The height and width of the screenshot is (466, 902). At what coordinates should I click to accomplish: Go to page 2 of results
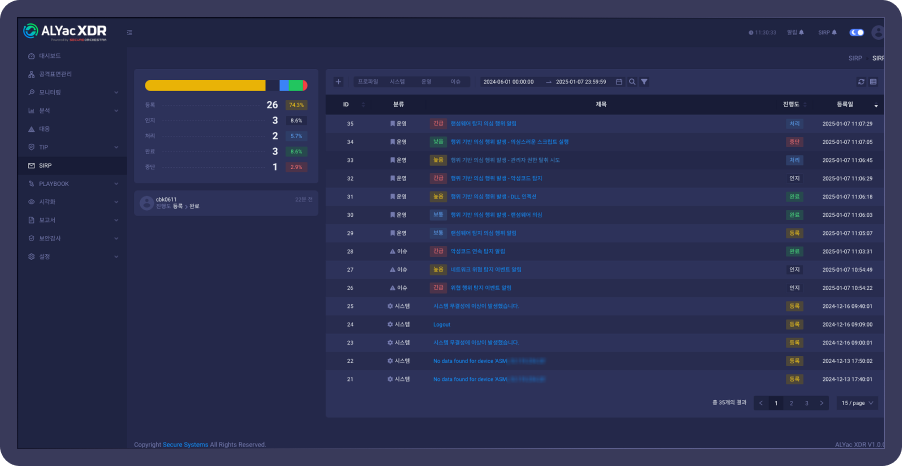point(791,402)
